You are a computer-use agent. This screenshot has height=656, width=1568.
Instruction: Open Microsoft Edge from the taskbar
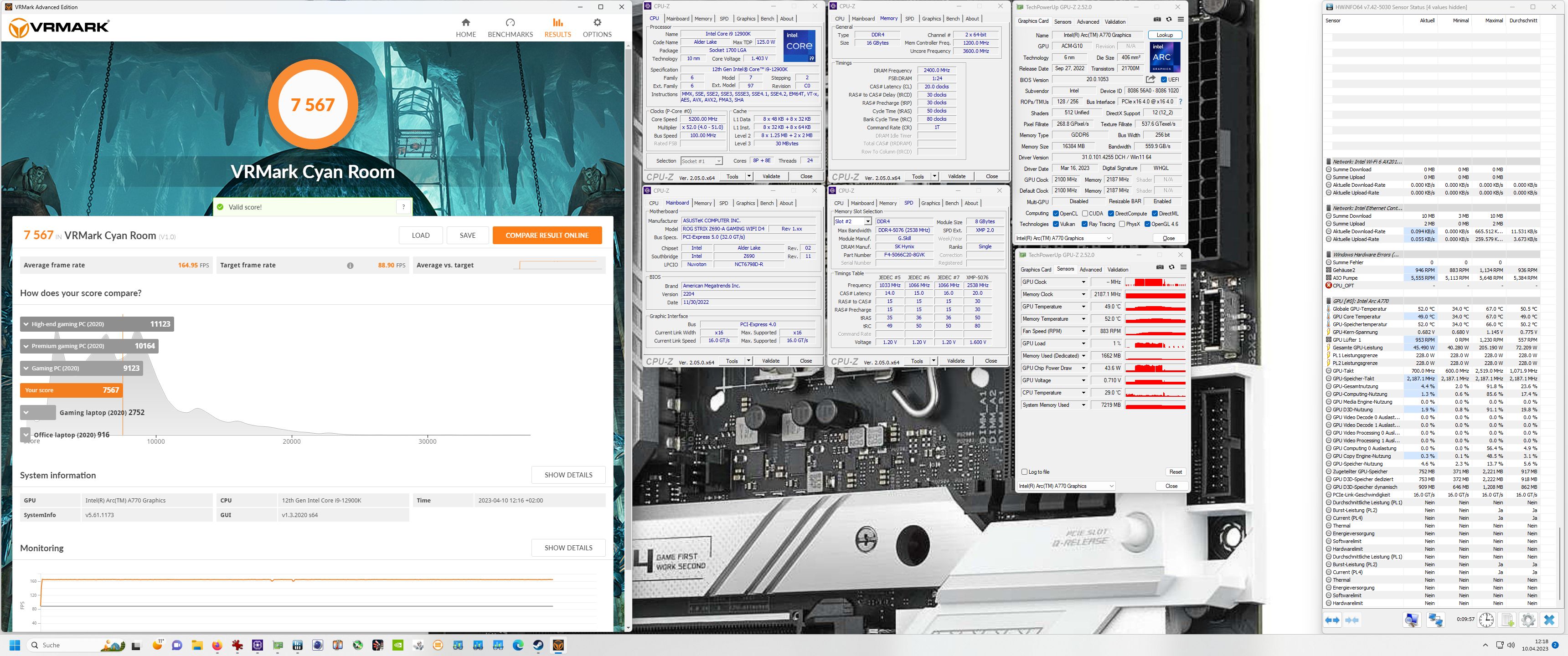(518, 645)
